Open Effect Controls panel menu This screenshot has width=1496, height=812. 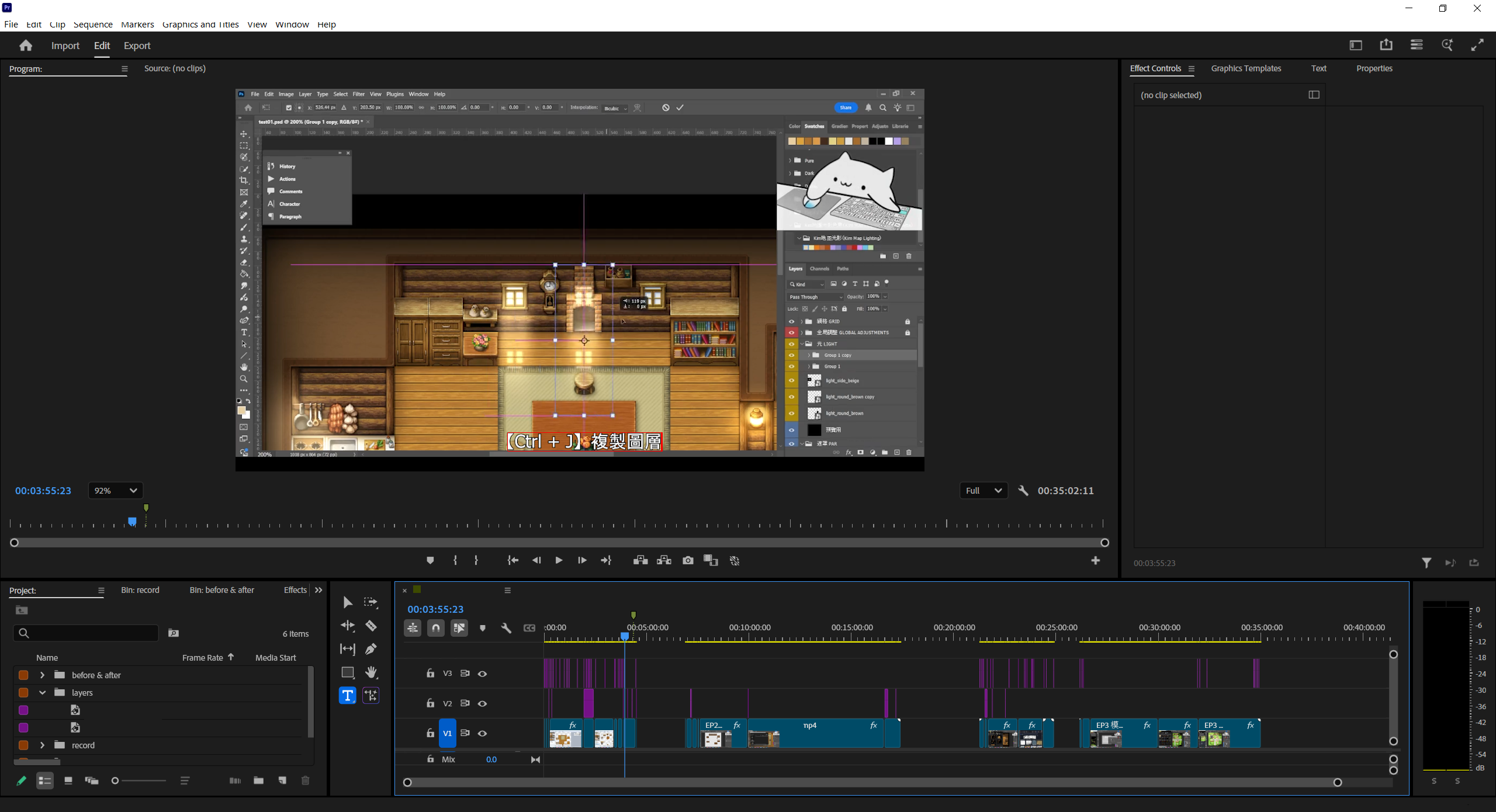click(1192, 69)
